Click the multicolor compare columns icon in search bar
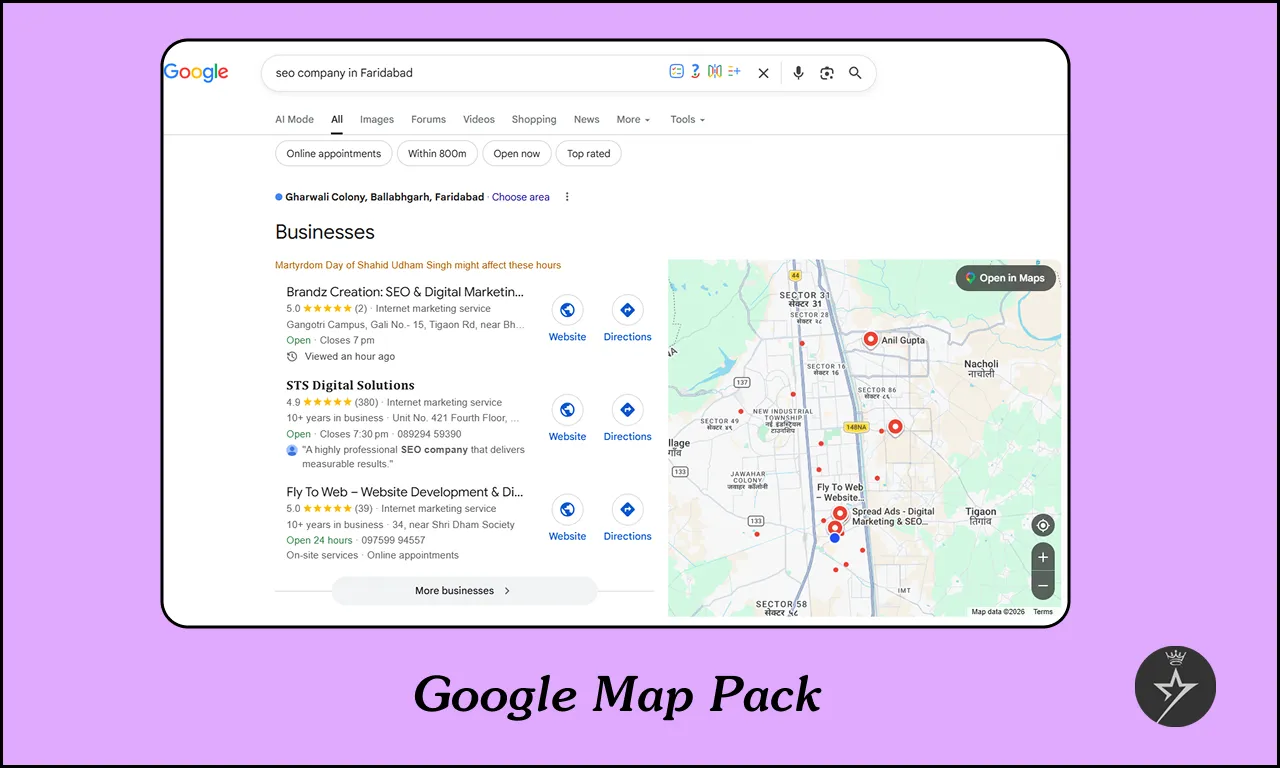Image resolution: width=1280 pixels, height=768 pixels. 714,71
